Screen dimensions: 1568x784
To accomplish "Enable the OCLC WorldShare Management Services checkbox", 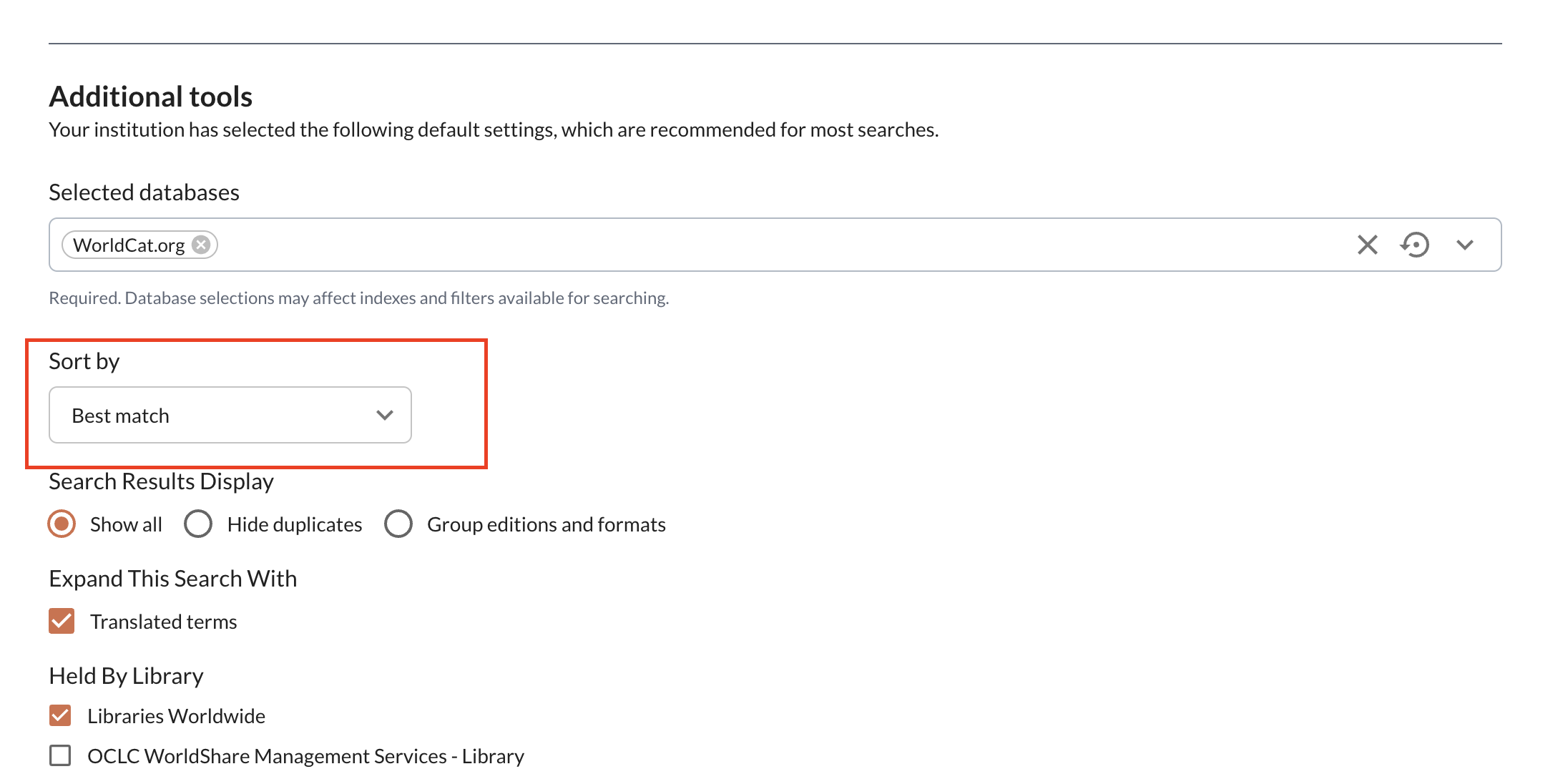I will pyautogui.click(x=60, y=755).
